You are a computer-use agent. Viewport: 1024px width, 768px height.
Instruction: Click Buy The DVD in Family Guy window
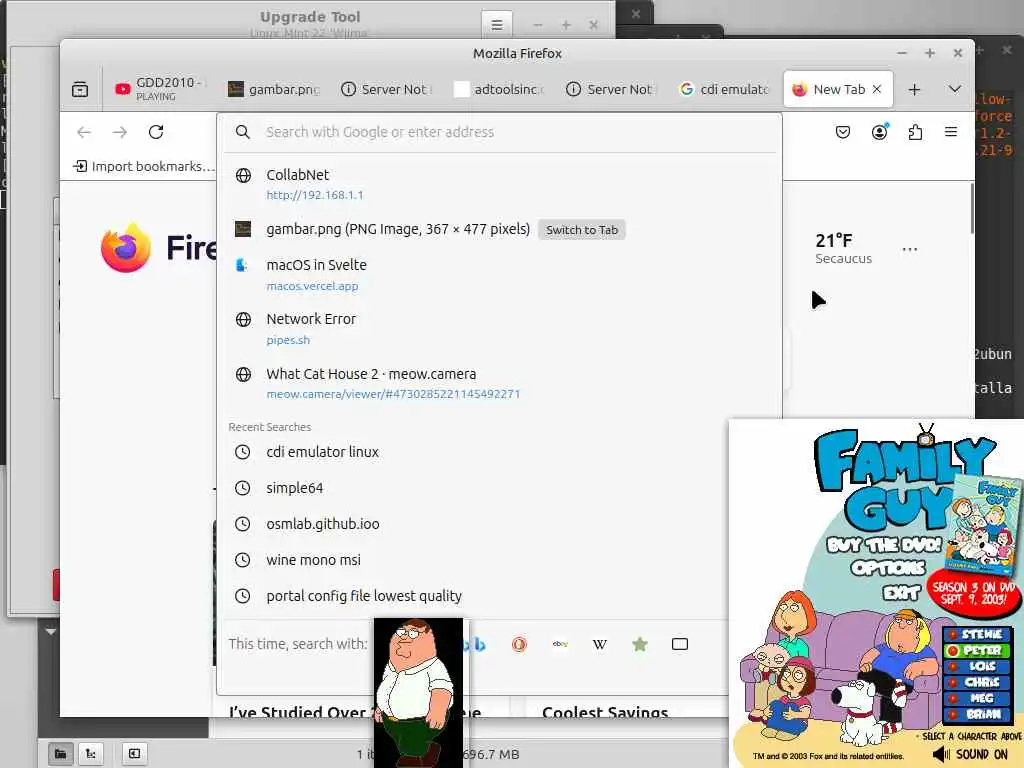[x=884, y=545]
